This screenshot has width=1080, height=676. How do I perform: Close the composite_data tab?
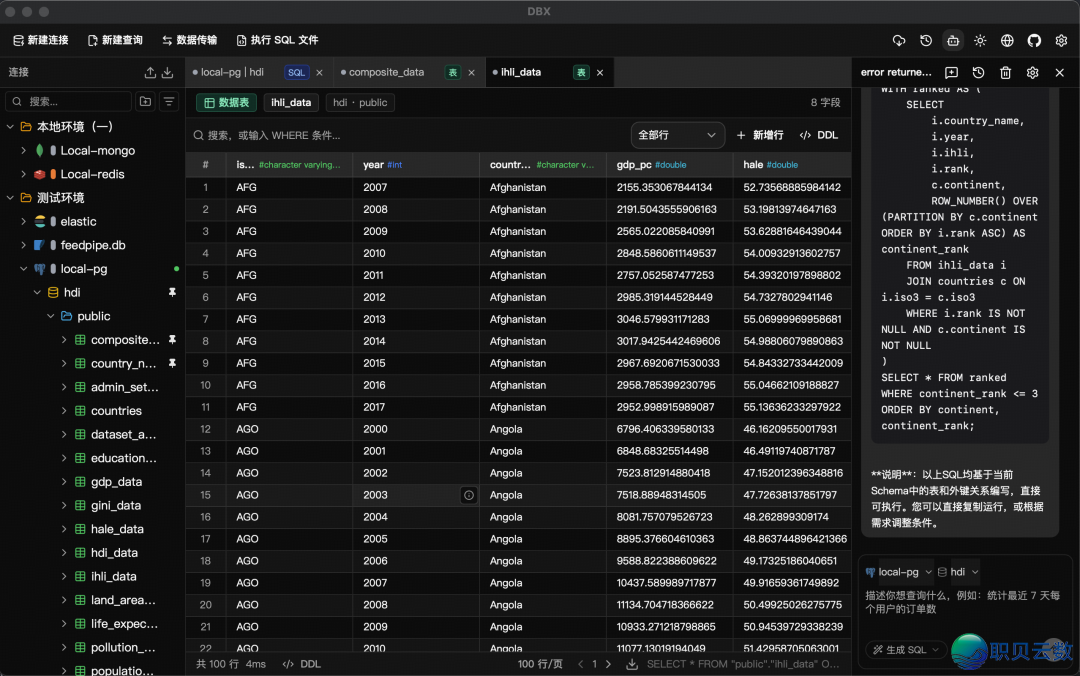tap(471, 72)
